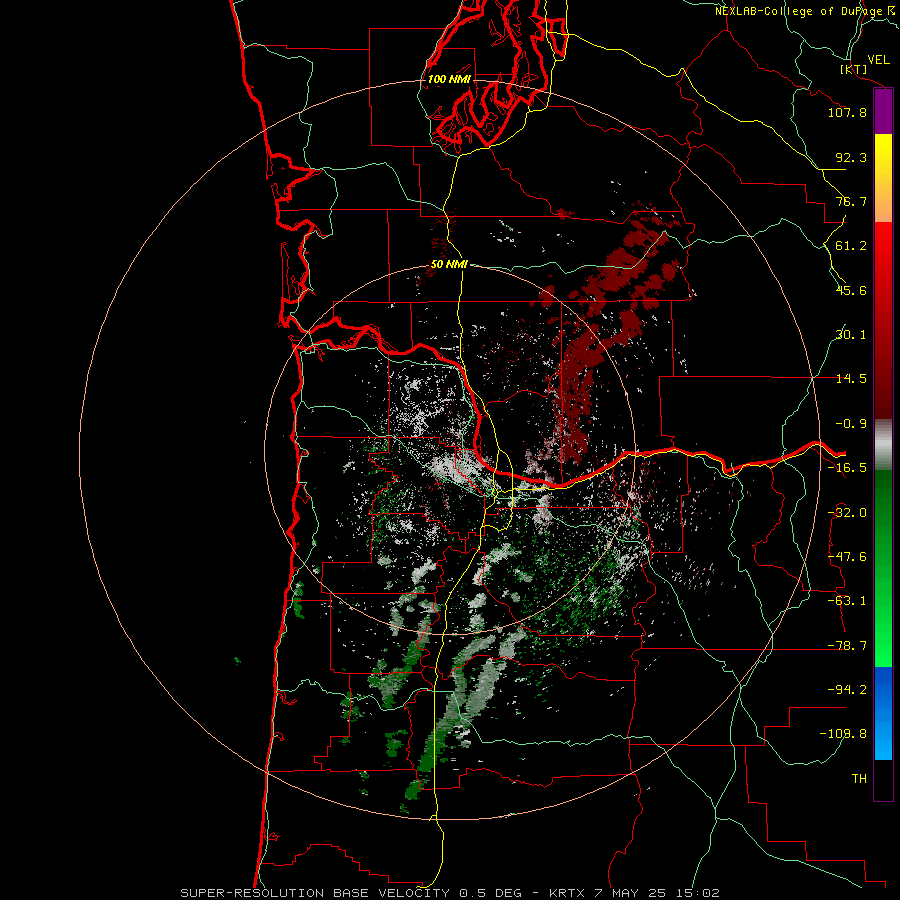
Task: Click the -16.5 value on velocity scale
Action: pyautogui.click(x=847, y=468)
